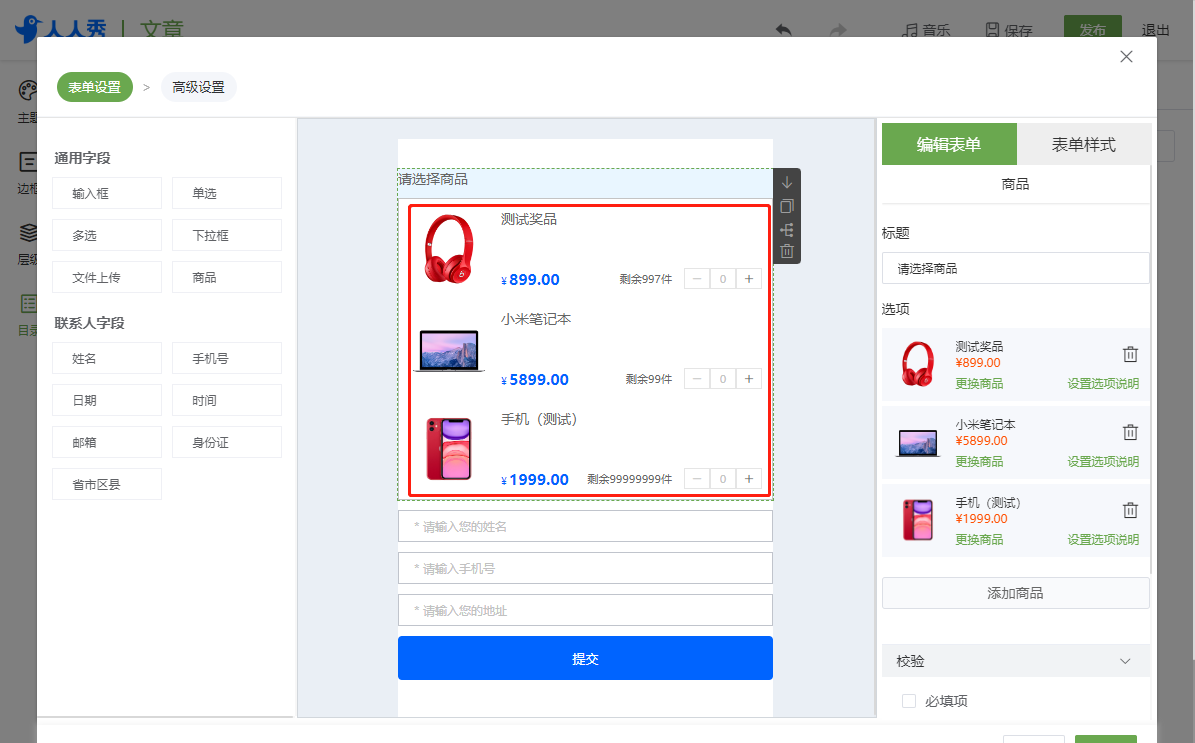Screen dimensions: 1195x743
Task: Decrease quantity of 手机（测试） with minus
Action: [x=697, y=479]
